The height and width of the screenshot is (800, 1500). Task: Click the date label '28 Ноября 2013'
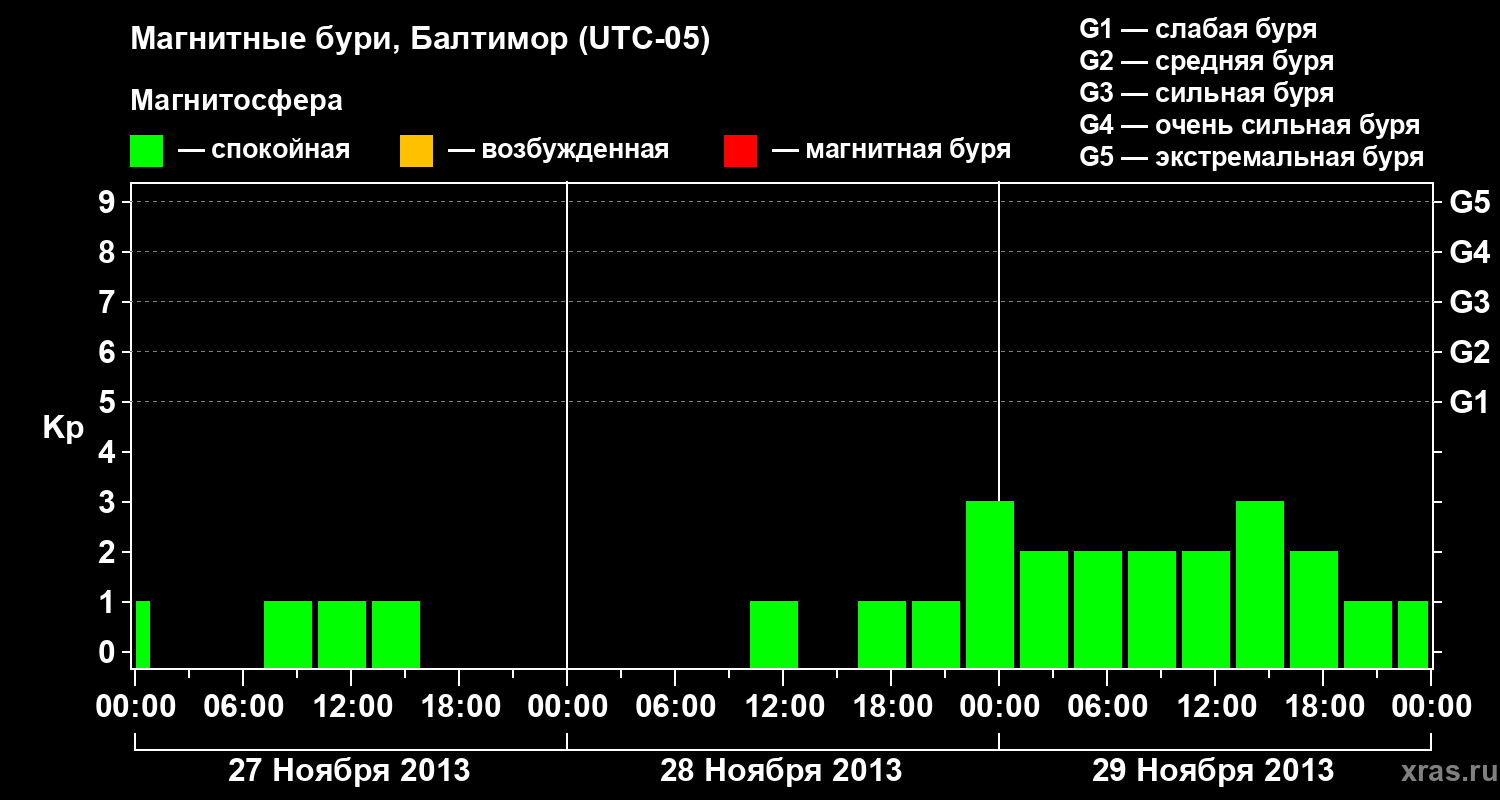click(781, 771)
